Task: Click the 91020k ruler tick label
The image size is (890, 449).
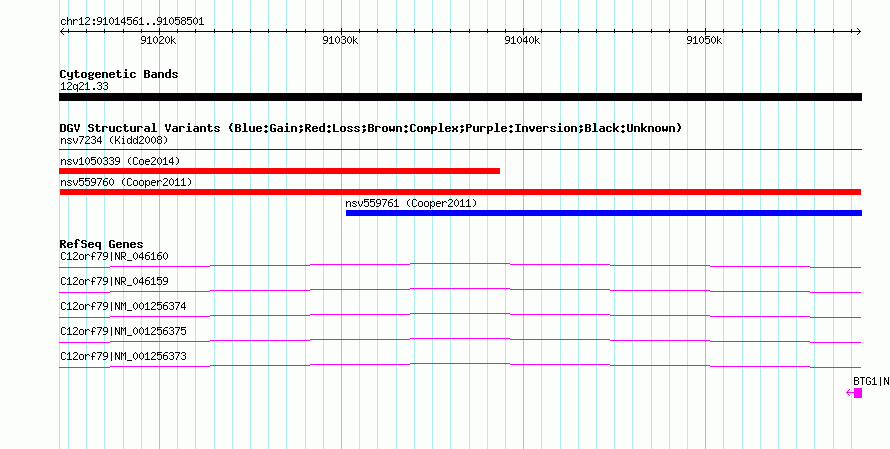Action: pyautogui.click(x=158, y=40)
